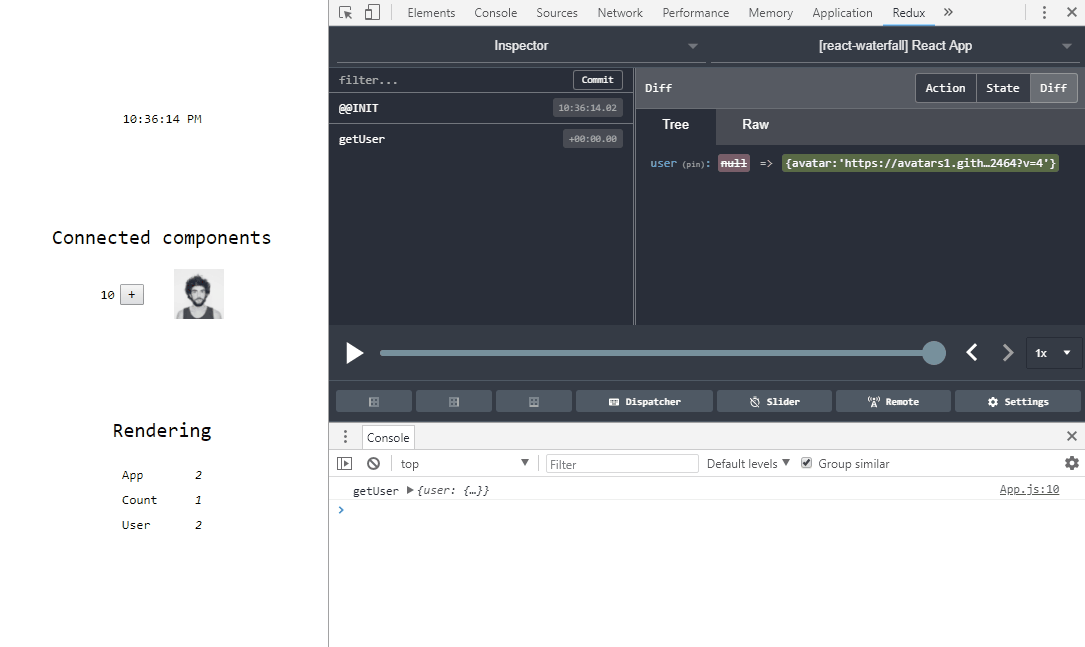The image size is (1085, 647).
Task: Switch to the Elements tab
Action: click(x=431, y=12)
